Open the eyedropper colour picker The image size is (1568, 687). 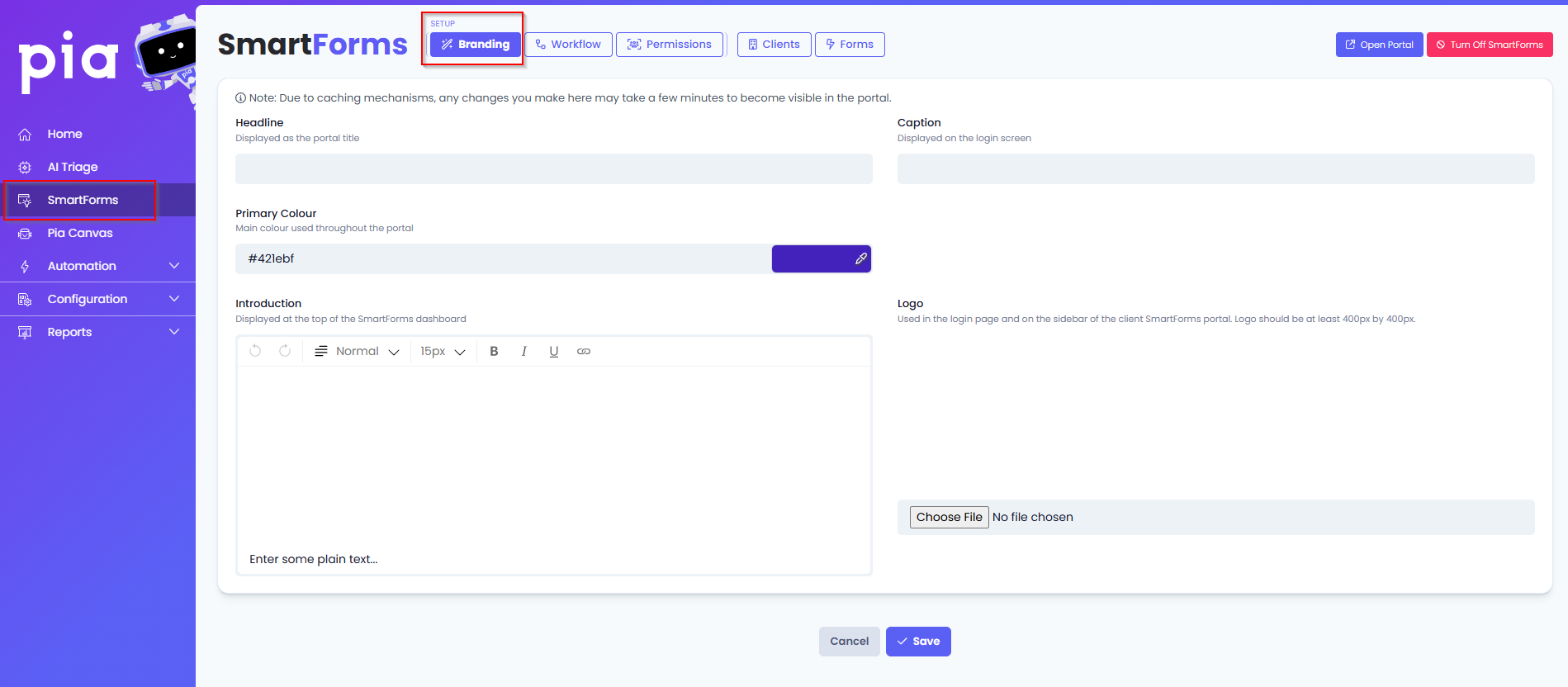click(x=861, y=258)
